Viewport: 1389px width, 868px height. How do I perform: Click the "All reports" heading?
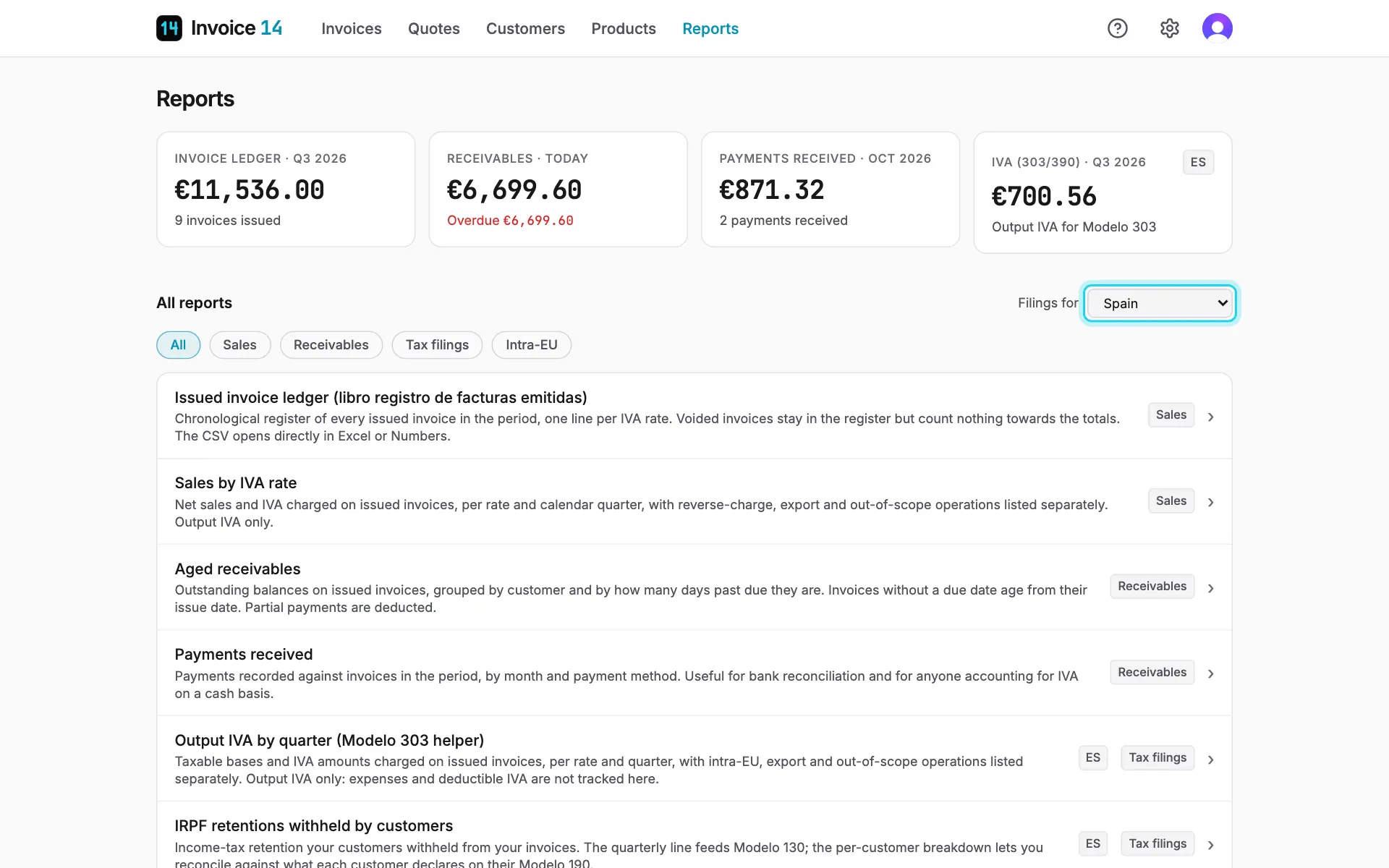click(x=194, y=302)
